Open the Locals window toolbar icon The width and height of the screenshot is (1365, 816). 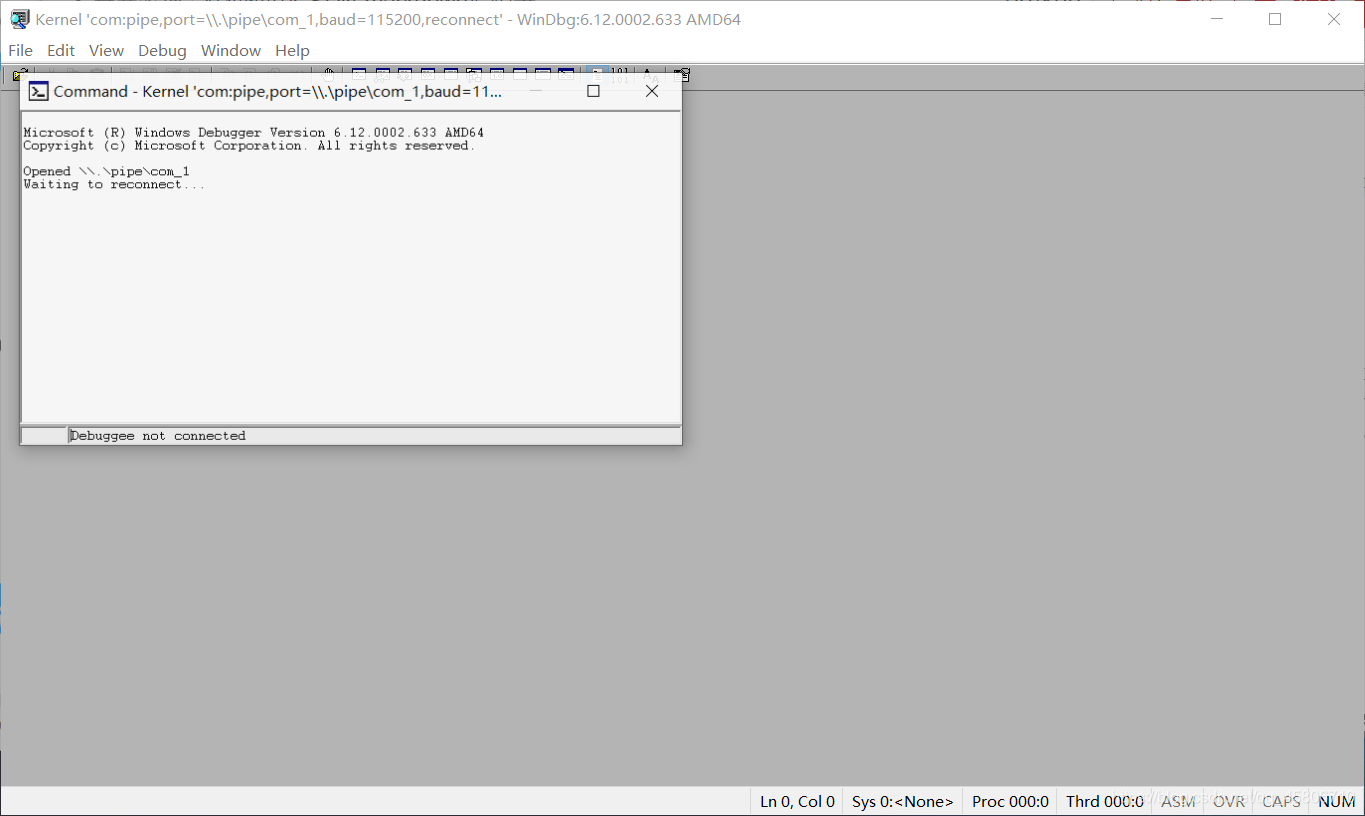[x=405, y=74]
